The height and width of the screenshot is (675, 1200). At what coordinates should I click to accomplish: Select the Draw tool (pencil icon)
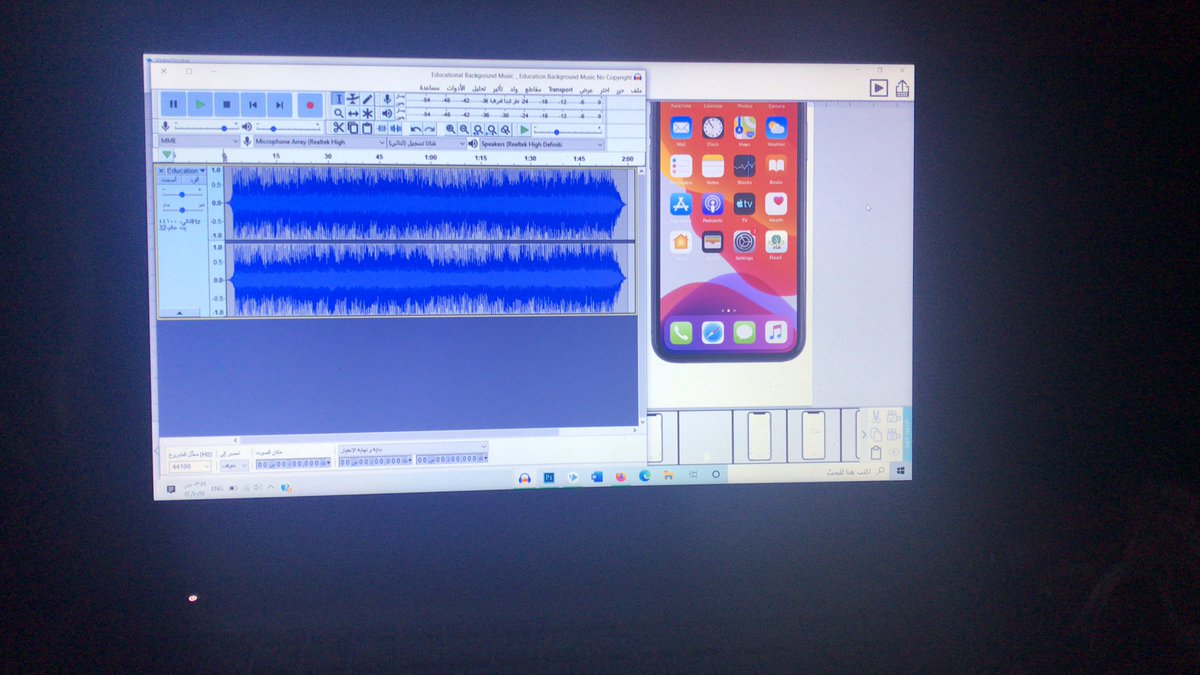pos(367,98)
